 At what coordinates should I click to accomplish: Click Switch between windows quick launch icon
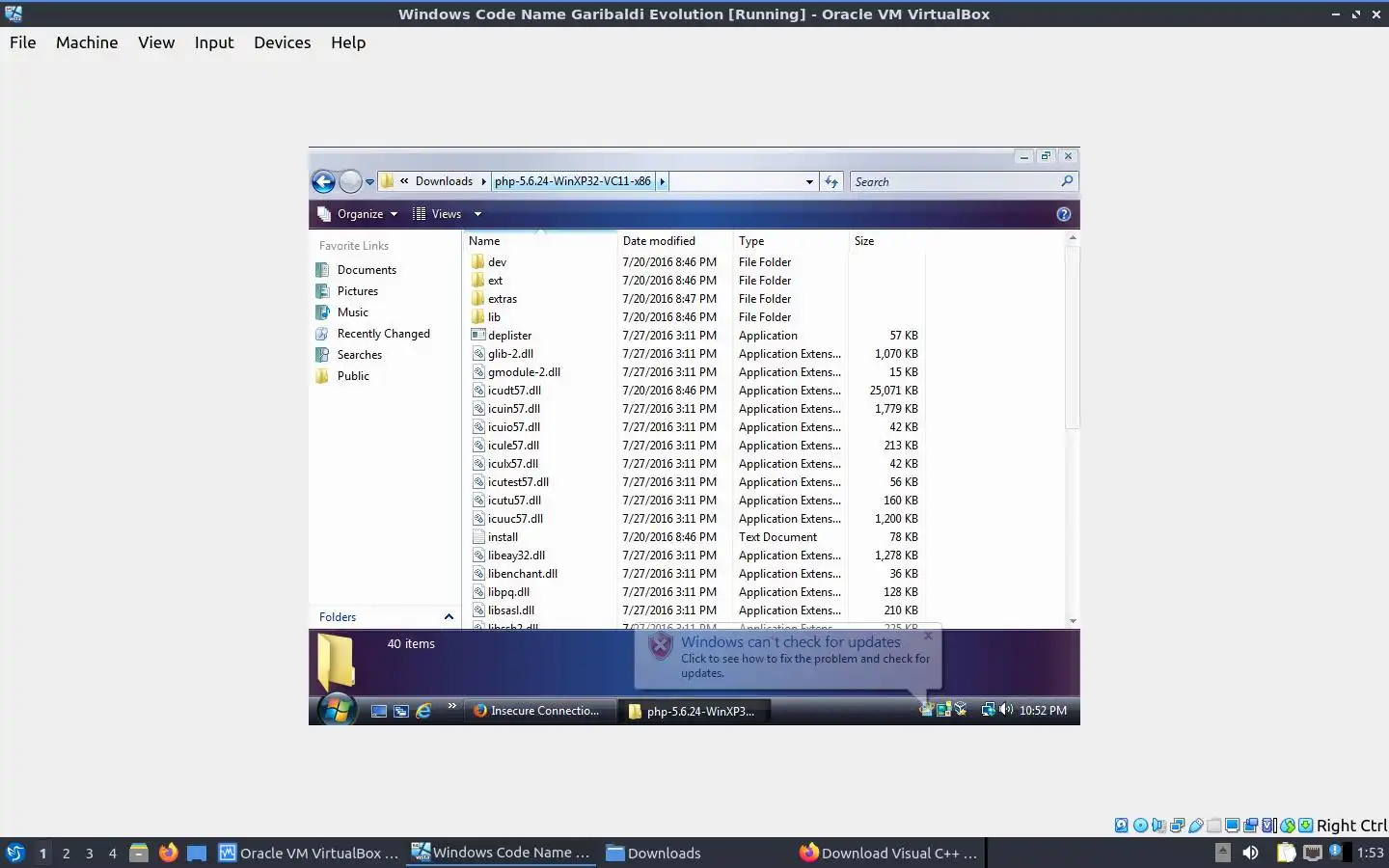tap(401, 711)
